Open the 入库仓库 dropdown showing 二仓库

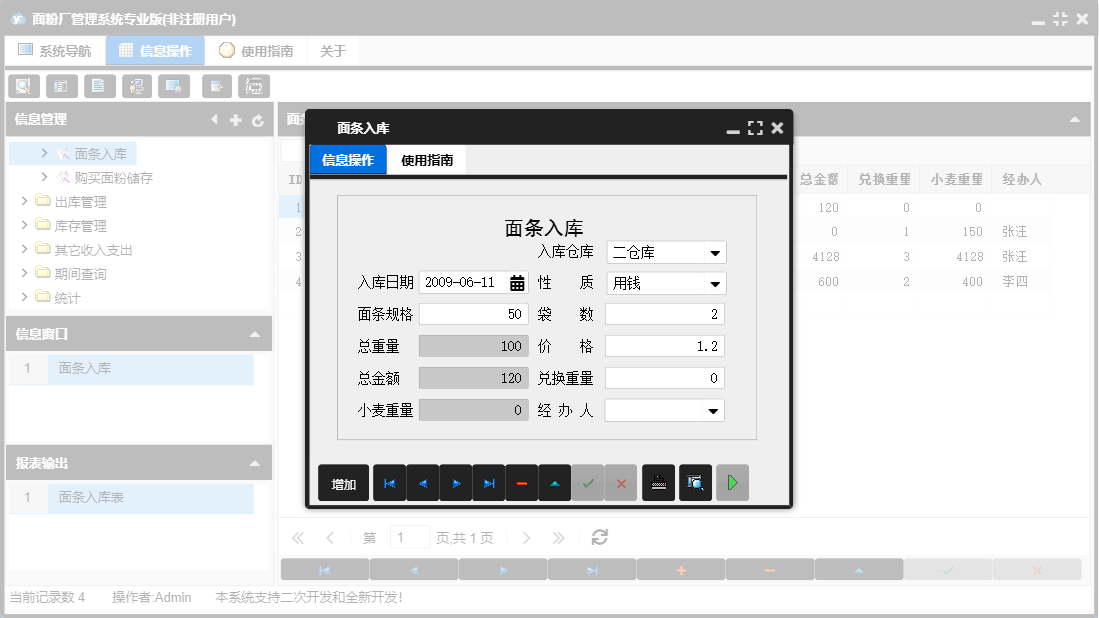pyautogui.click(x=714, y=252)
